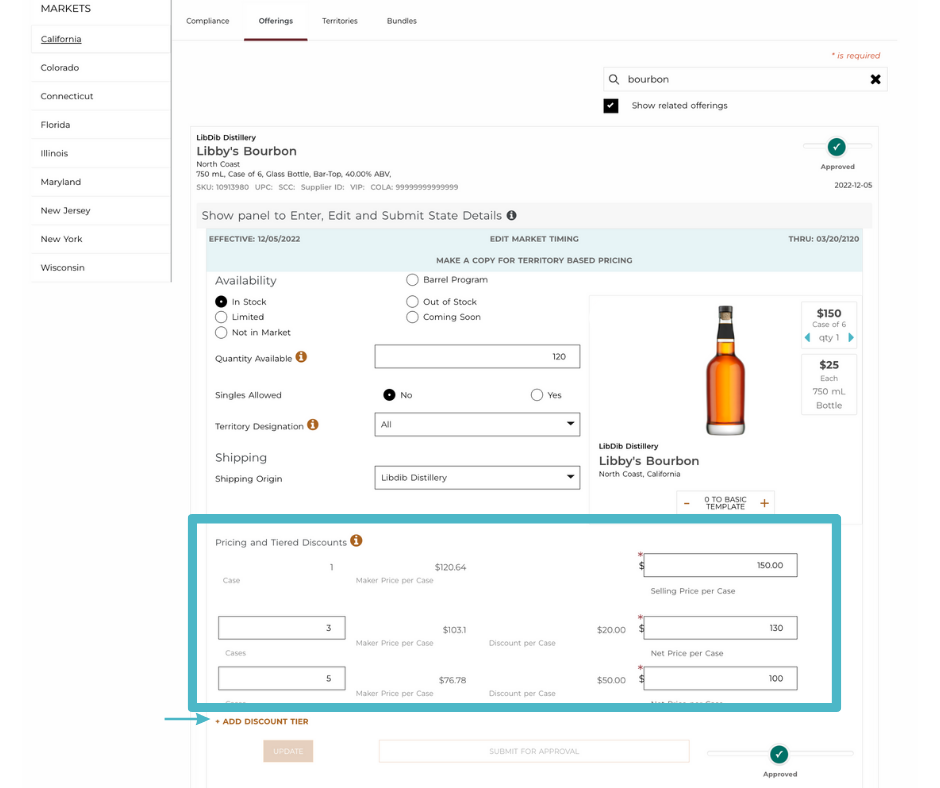Expand the Show panel State Details bar

pyautogui.click(x=534, y=215)
